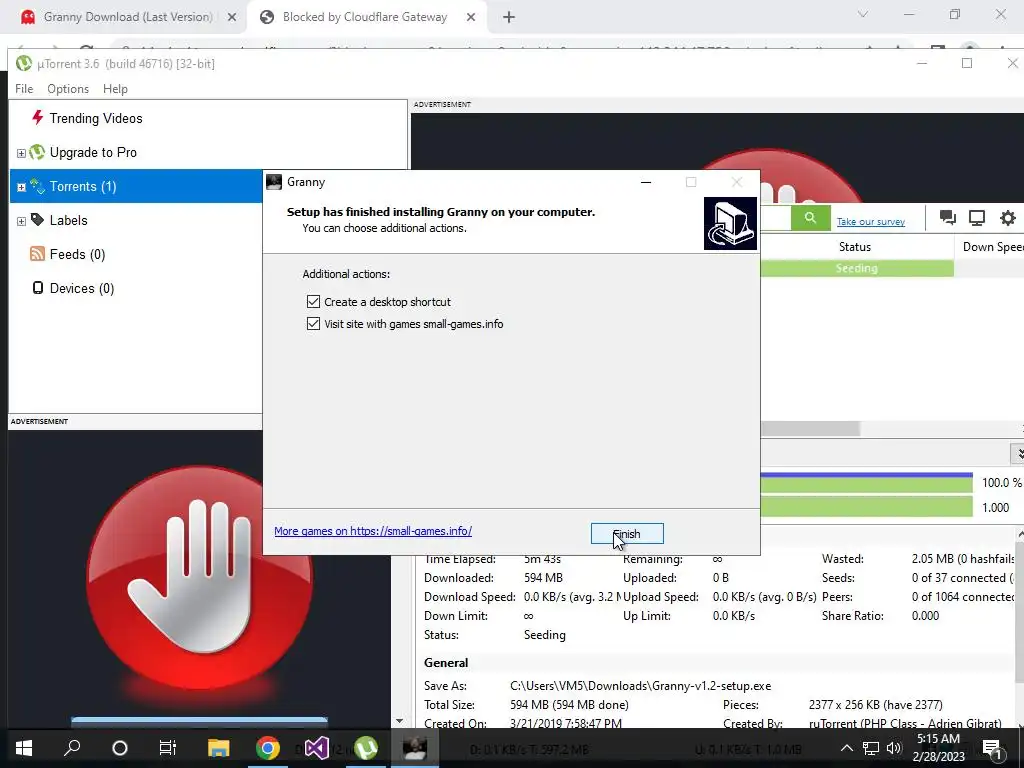
Task: Open a new Chrome tab
Action: point(509,18)
